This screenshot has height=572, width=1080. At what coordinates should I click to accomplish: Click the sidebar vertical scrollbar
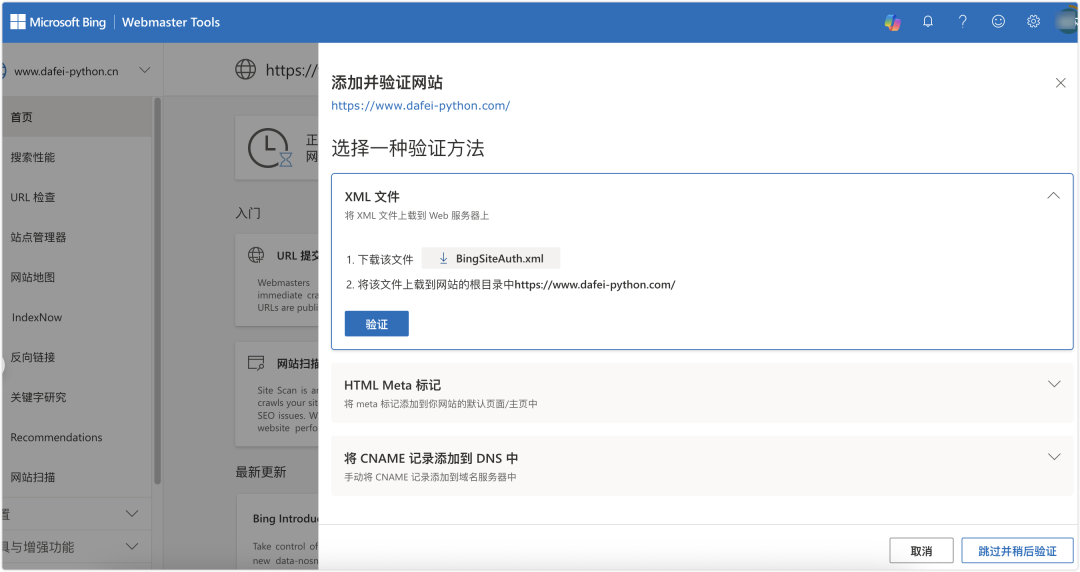coord(157,289)
